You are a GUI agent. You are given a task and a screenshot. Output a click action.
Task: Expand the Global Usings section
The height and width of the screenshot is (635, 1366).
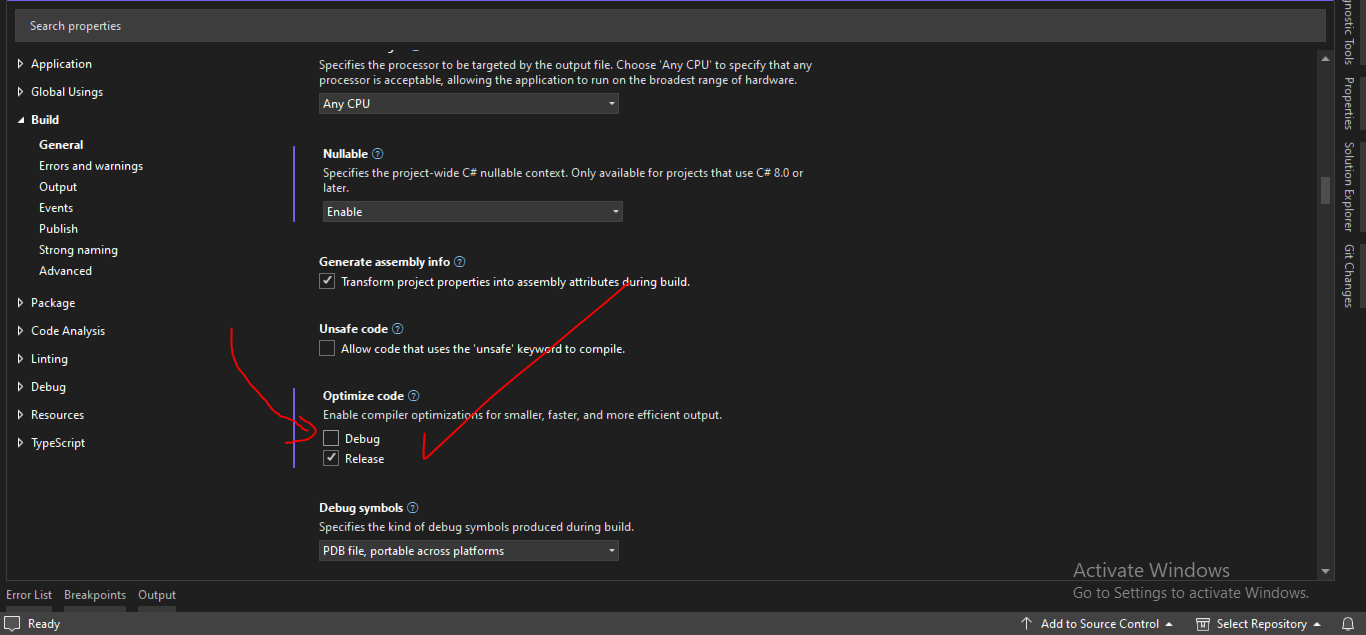coord(20,92)
